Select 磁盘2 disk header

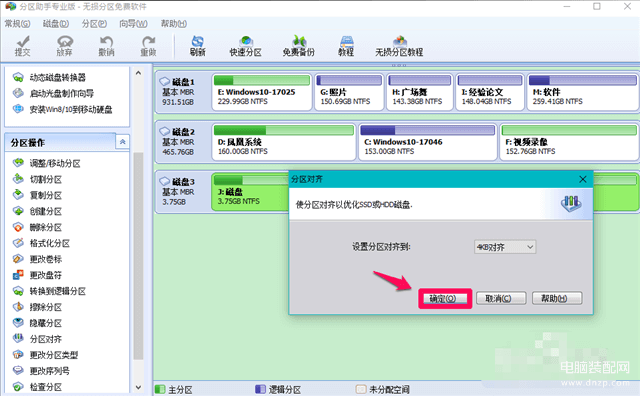tap(182, 142)
